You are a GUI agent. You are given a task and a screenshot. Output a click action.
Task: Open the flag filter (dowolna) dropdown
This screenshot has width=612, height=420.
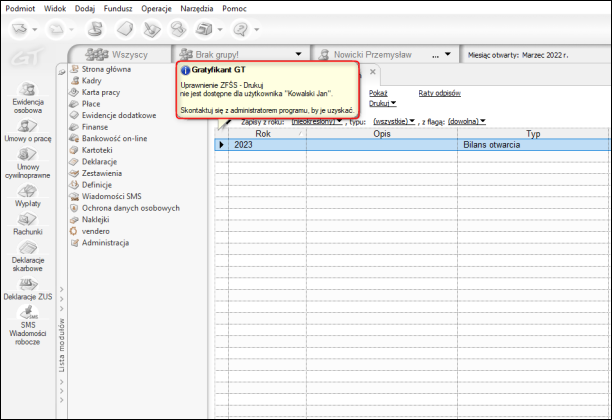tap(466, 121)
